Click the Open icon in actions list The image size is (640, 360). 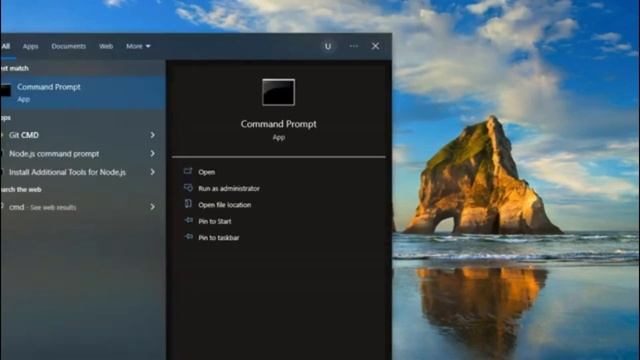188,171
